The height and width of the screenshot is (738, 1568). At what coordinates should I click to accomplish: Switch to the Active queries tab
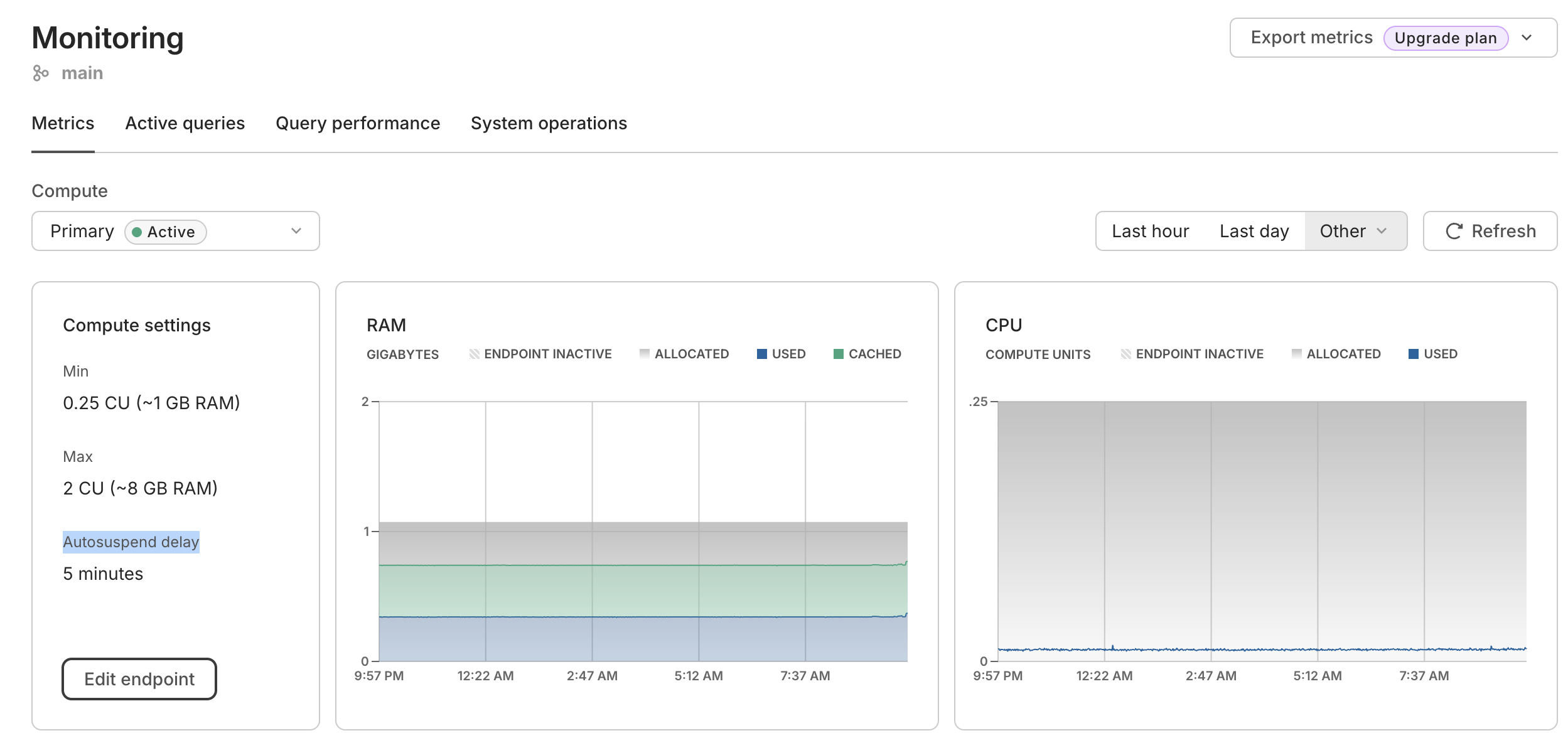click(x=185, y=123)
